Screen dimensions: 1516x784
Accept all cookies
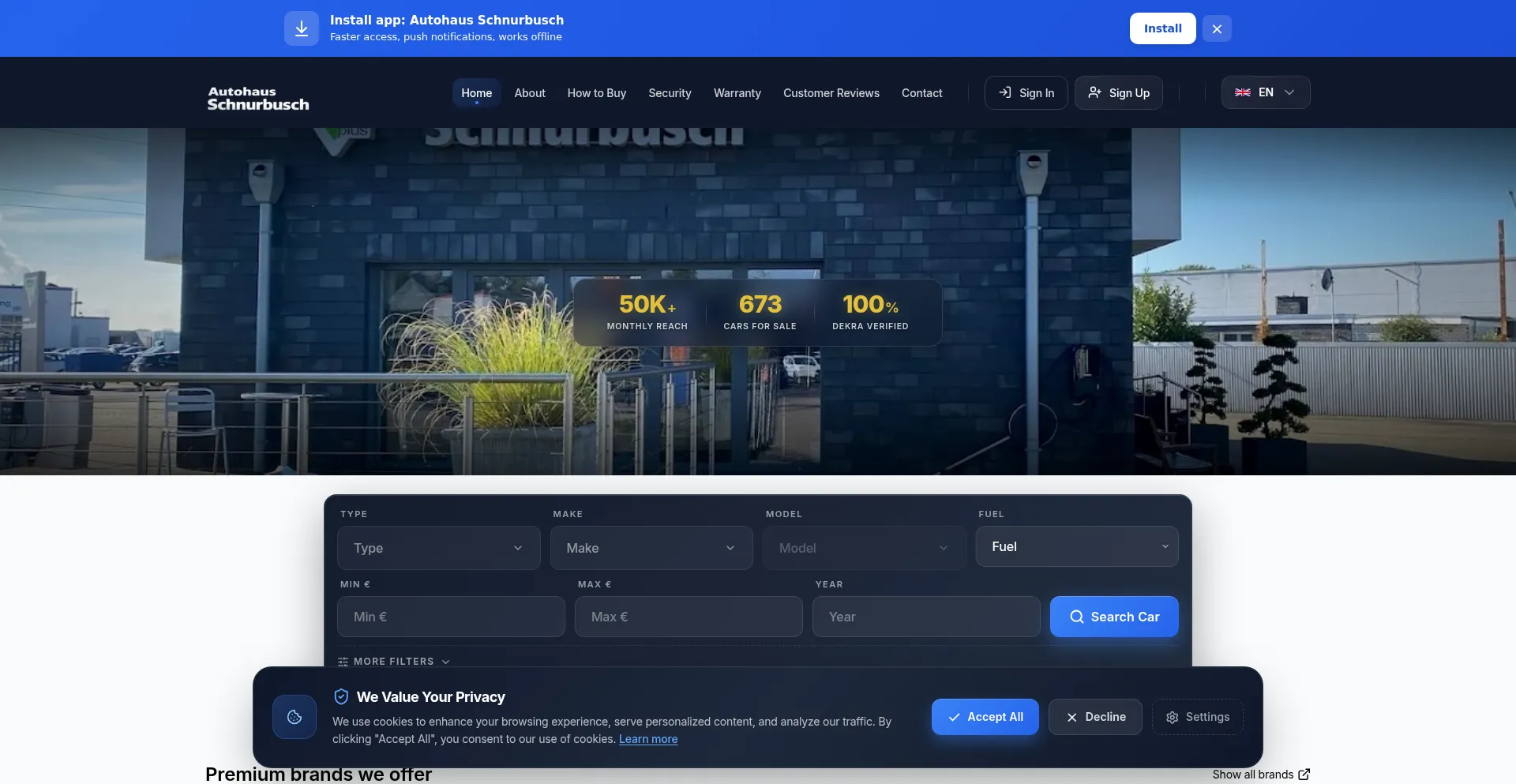click(x=985, y=717)
